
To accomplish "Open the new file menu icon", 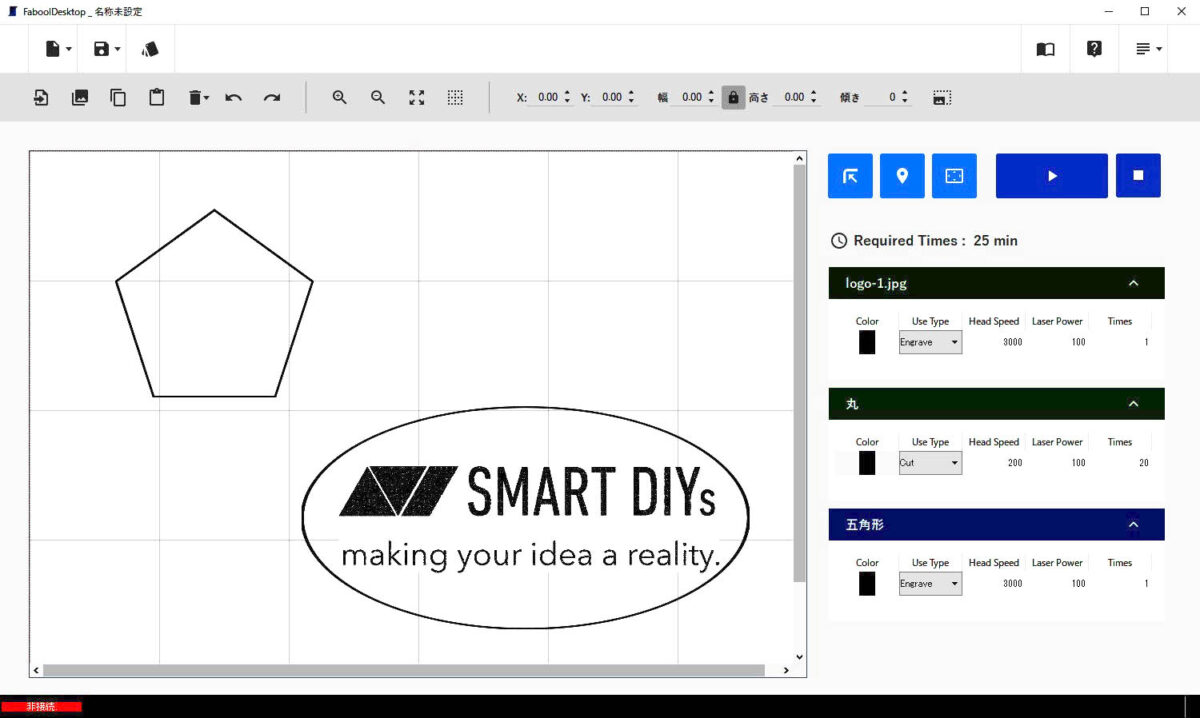I will click(x=58, y=49).
